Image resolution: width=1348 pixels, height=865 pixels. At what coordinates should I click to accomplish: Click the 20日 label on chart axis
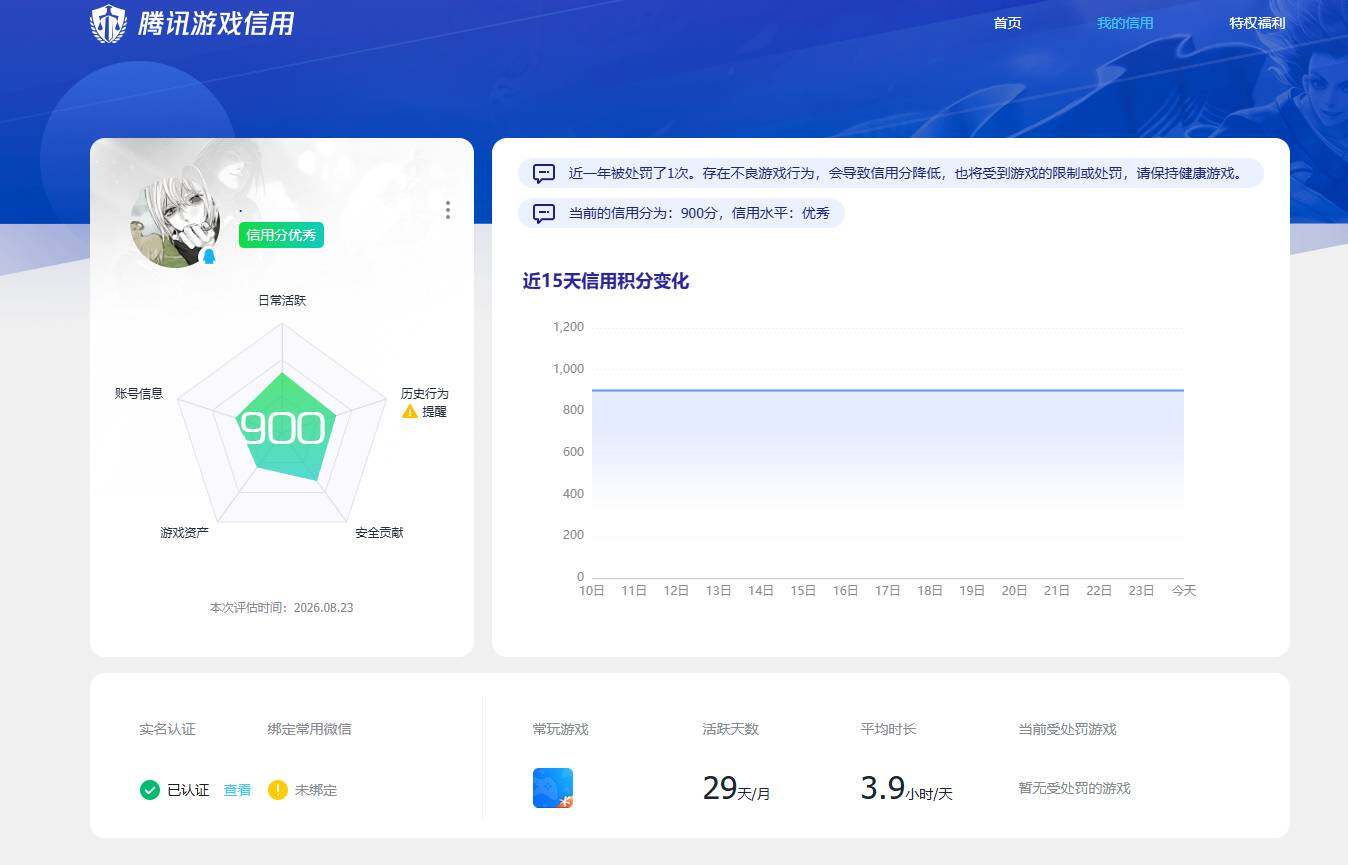(x=1014, y=590)
